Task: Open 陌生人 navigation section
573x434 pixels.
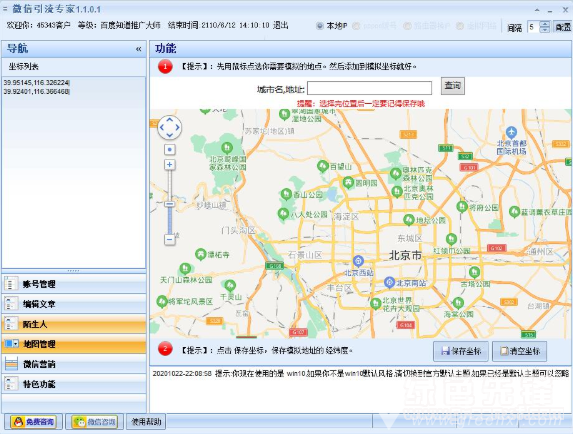Action: pos(74,324)
